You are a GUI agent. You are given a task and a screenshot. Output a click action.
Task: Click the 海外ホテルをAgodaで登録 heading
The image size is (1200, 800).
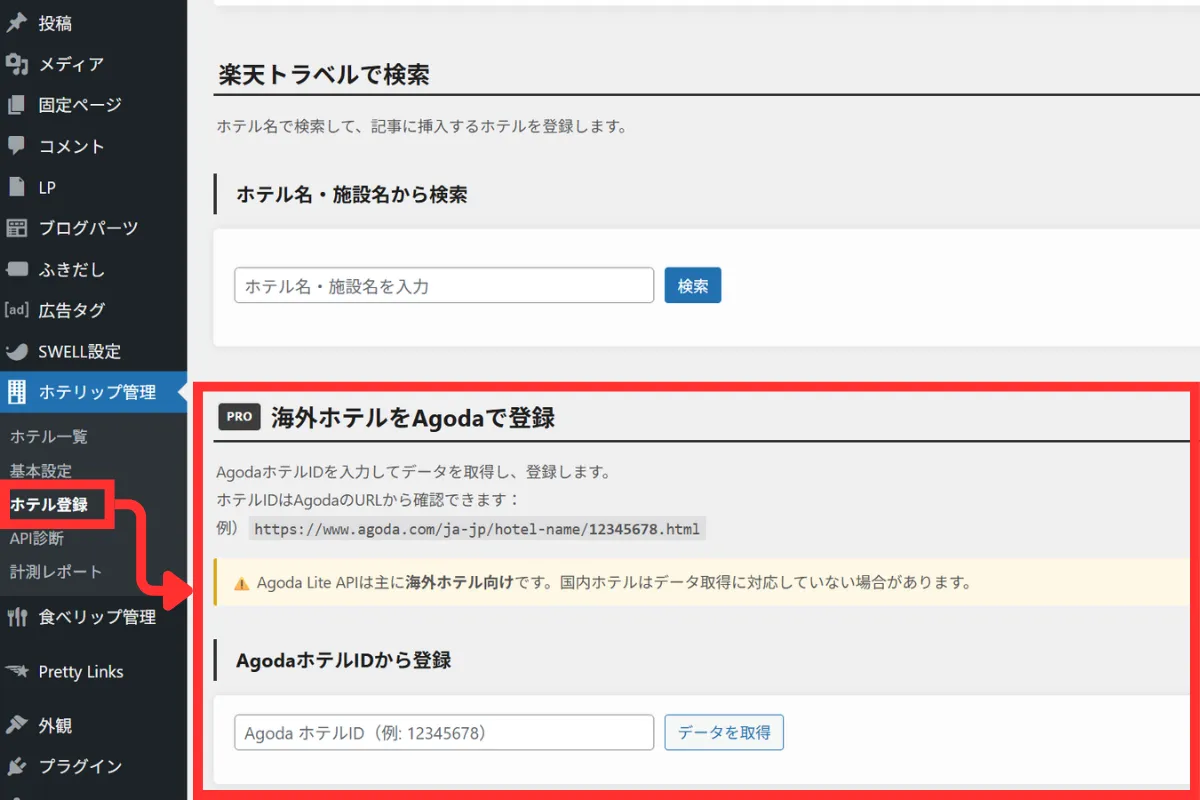(413, 418)
